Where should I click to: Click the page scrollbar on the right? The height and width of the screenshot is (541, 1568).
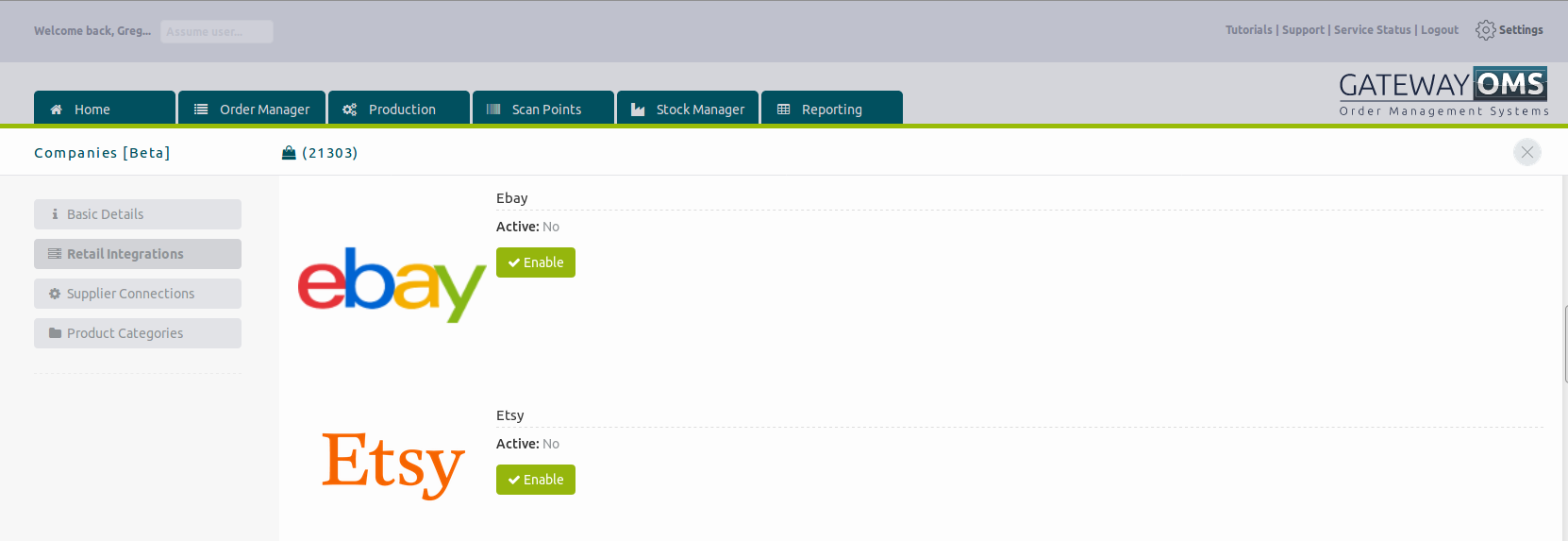[1565, 344]
